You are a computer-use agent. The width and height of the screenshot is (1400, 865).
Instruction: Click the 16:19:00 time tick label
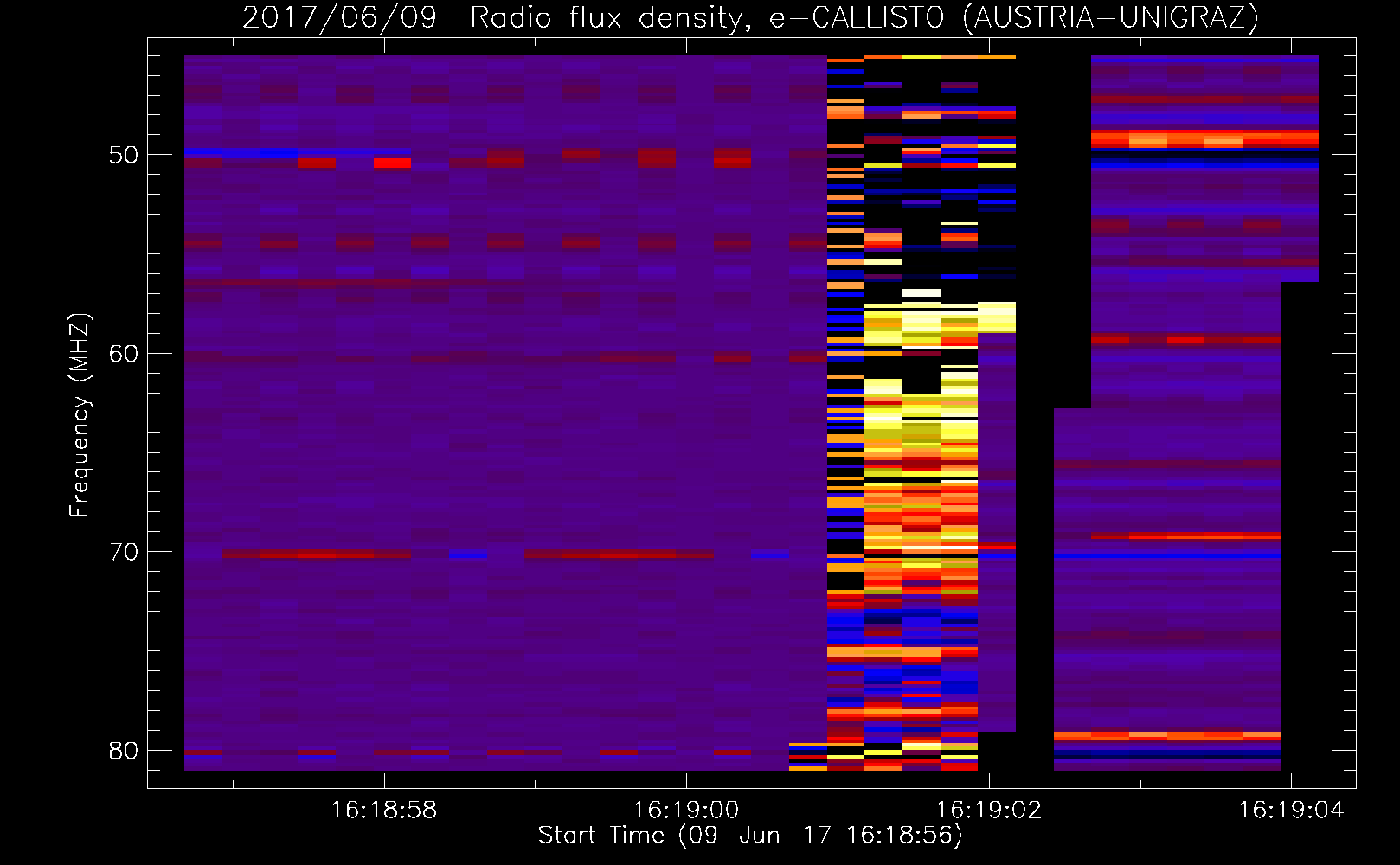tap(686, 810)
